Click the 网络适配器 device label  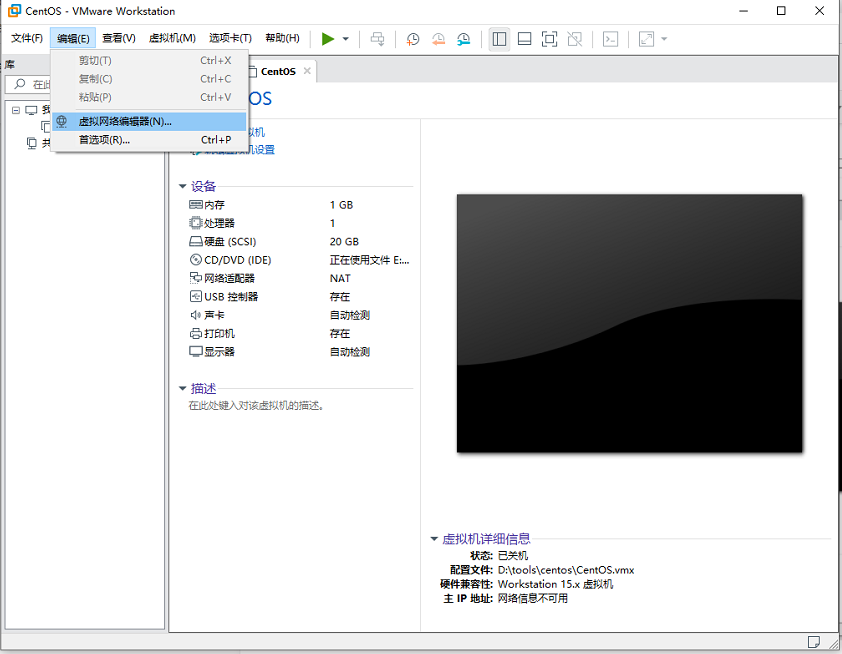229,278
